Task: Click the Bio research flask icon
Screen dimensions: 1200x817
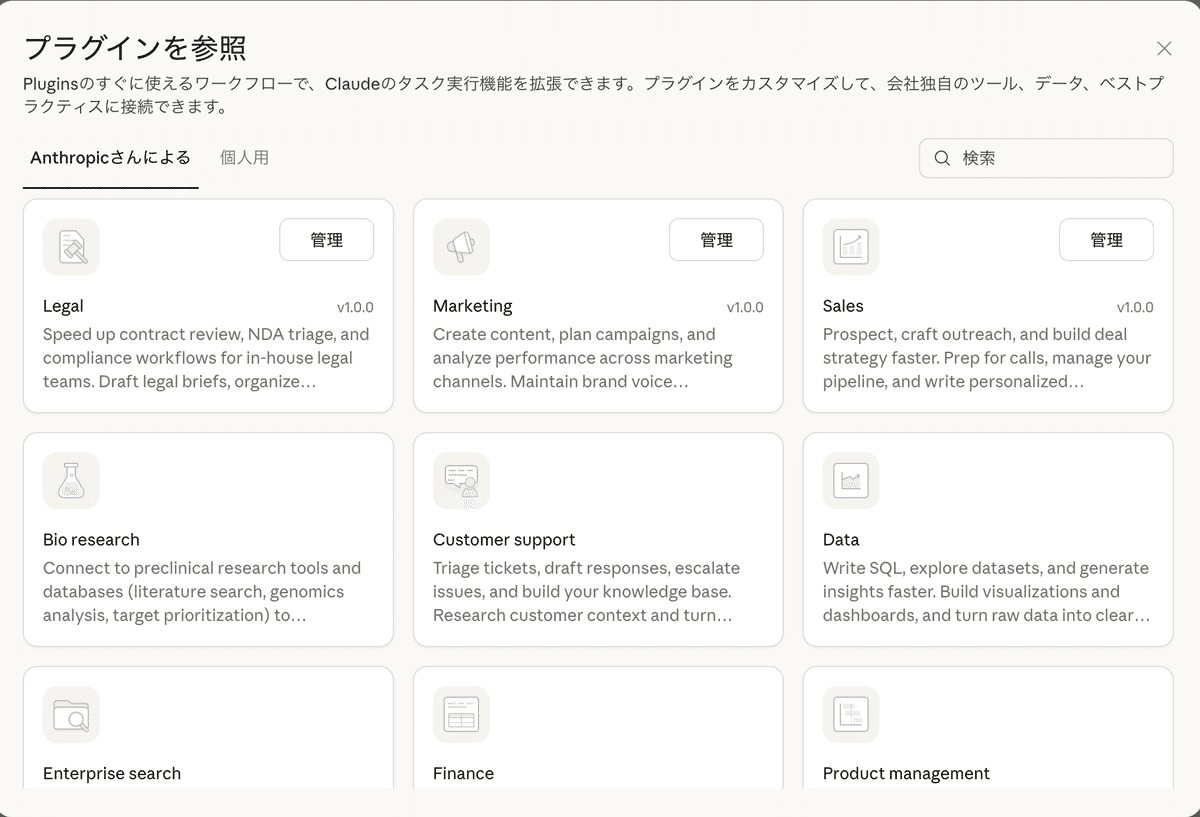Action: (x=71, y=481)
